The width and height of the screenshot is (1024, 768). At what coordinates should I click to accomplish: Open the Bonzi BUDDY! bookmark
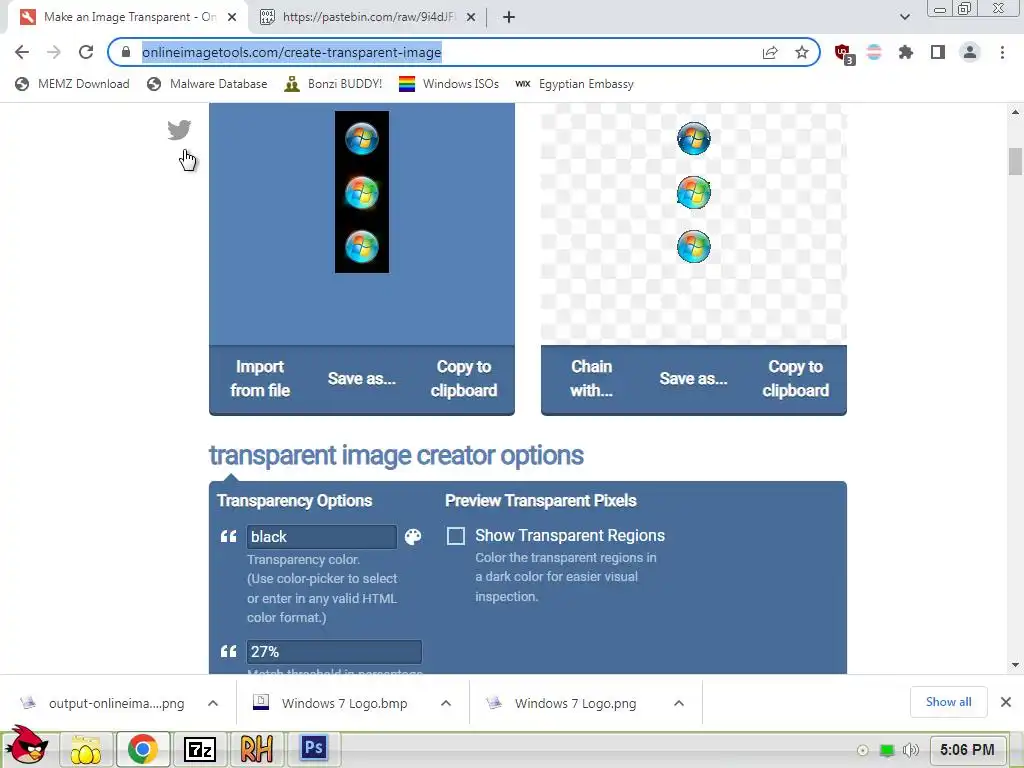pyautogui.click(x=333, y=84)
